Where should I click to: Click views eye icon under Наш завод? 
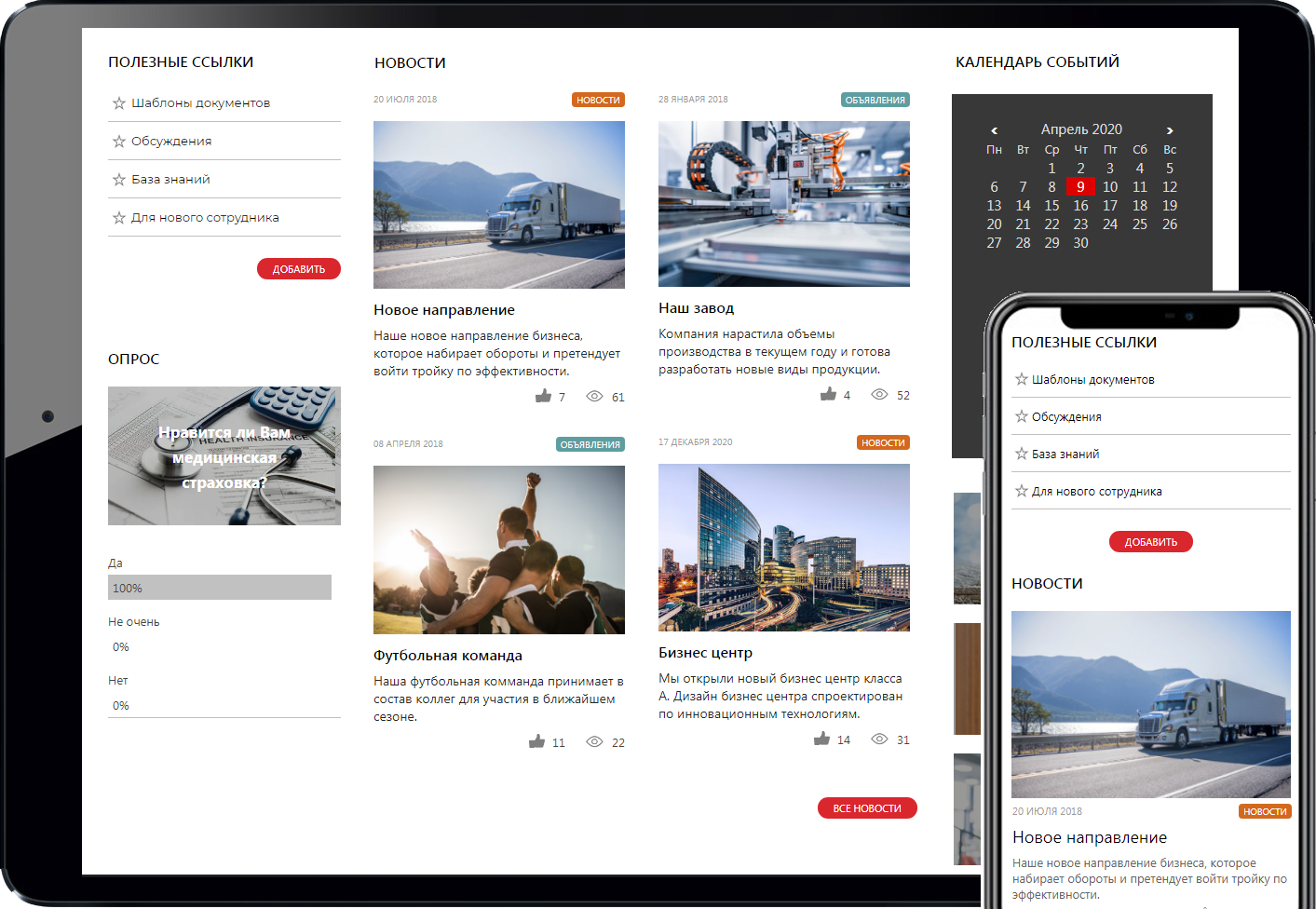(879, 395)
